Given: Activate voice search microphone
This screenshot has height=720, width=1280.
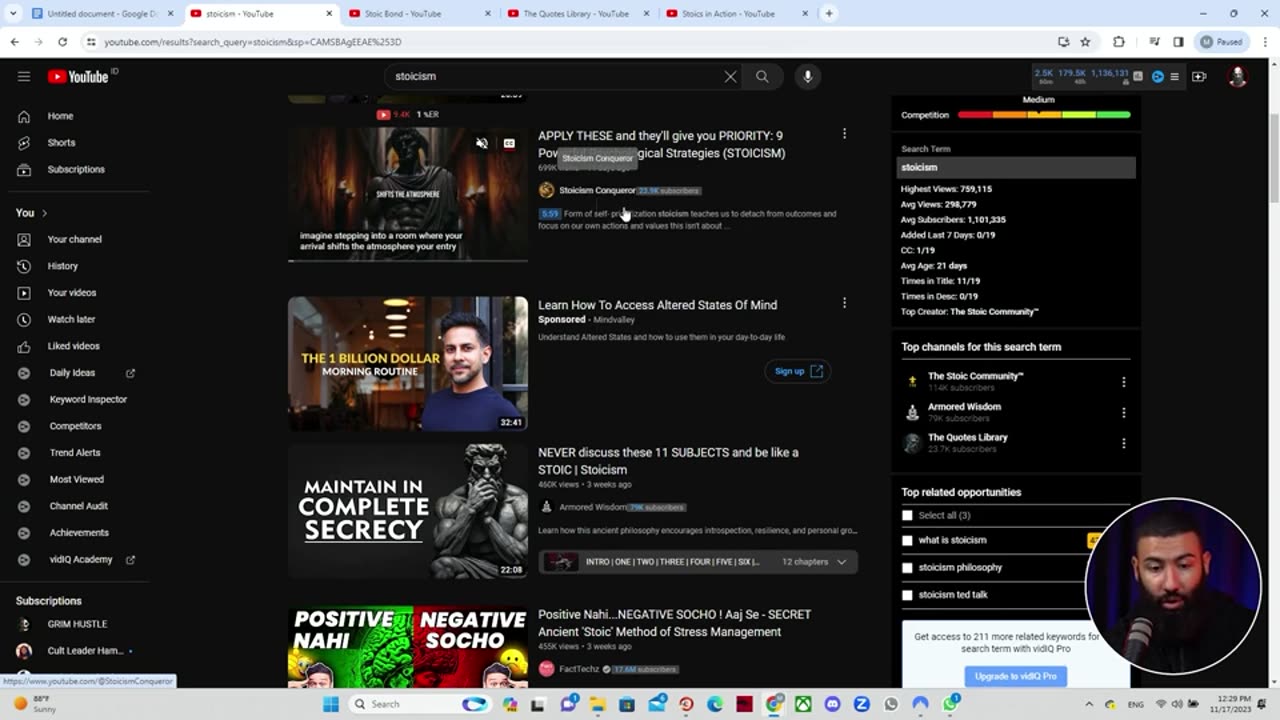Looking at the screenshot, I should (x=808, y=76).
